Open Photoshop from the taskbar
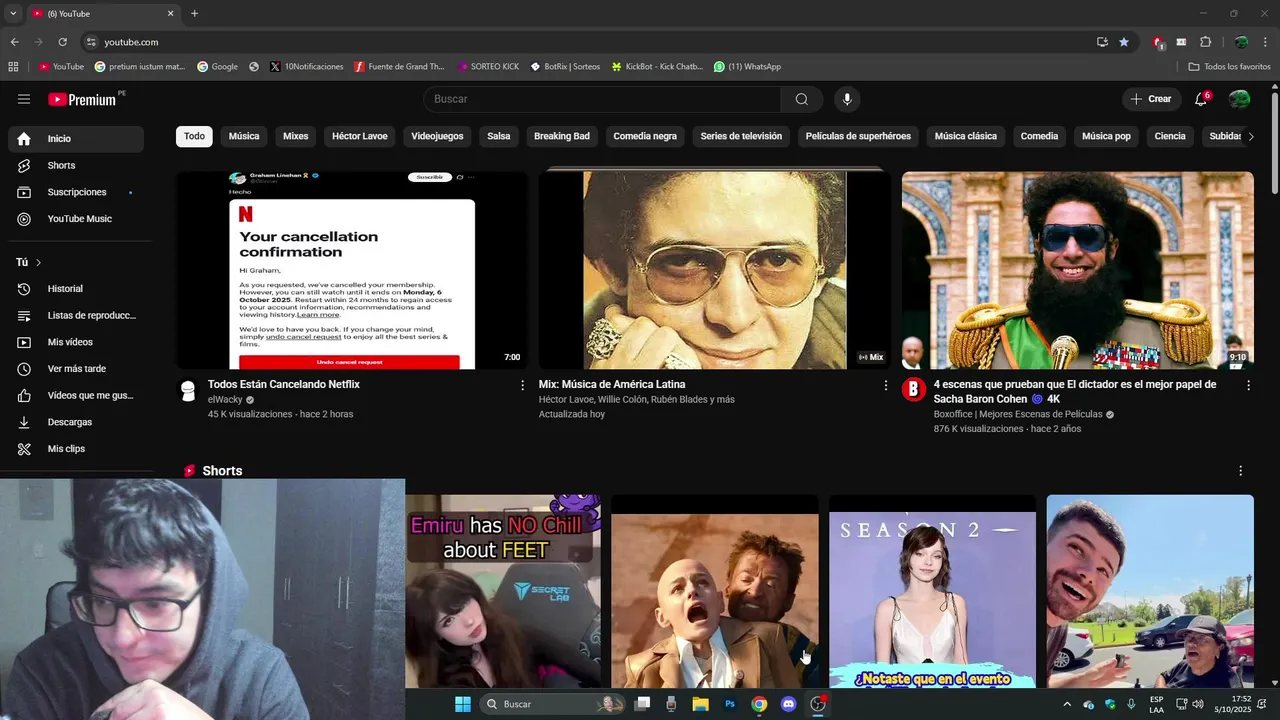Screen dimensions: 1280x720 730,704
